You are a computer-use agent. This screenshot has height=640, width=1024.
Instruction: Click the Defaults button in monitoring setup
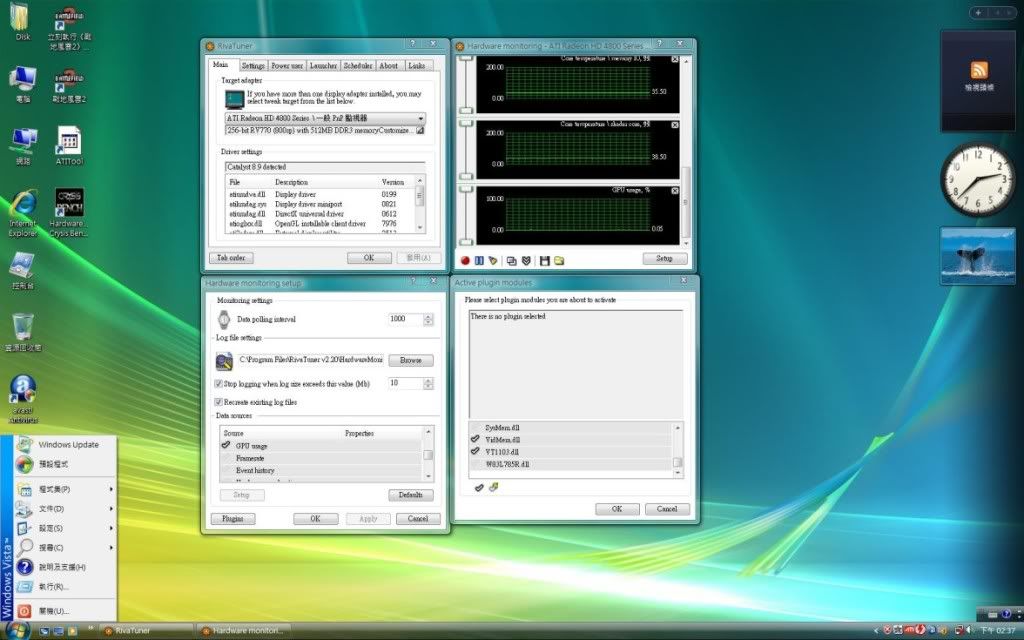click(x=411, y=495)
